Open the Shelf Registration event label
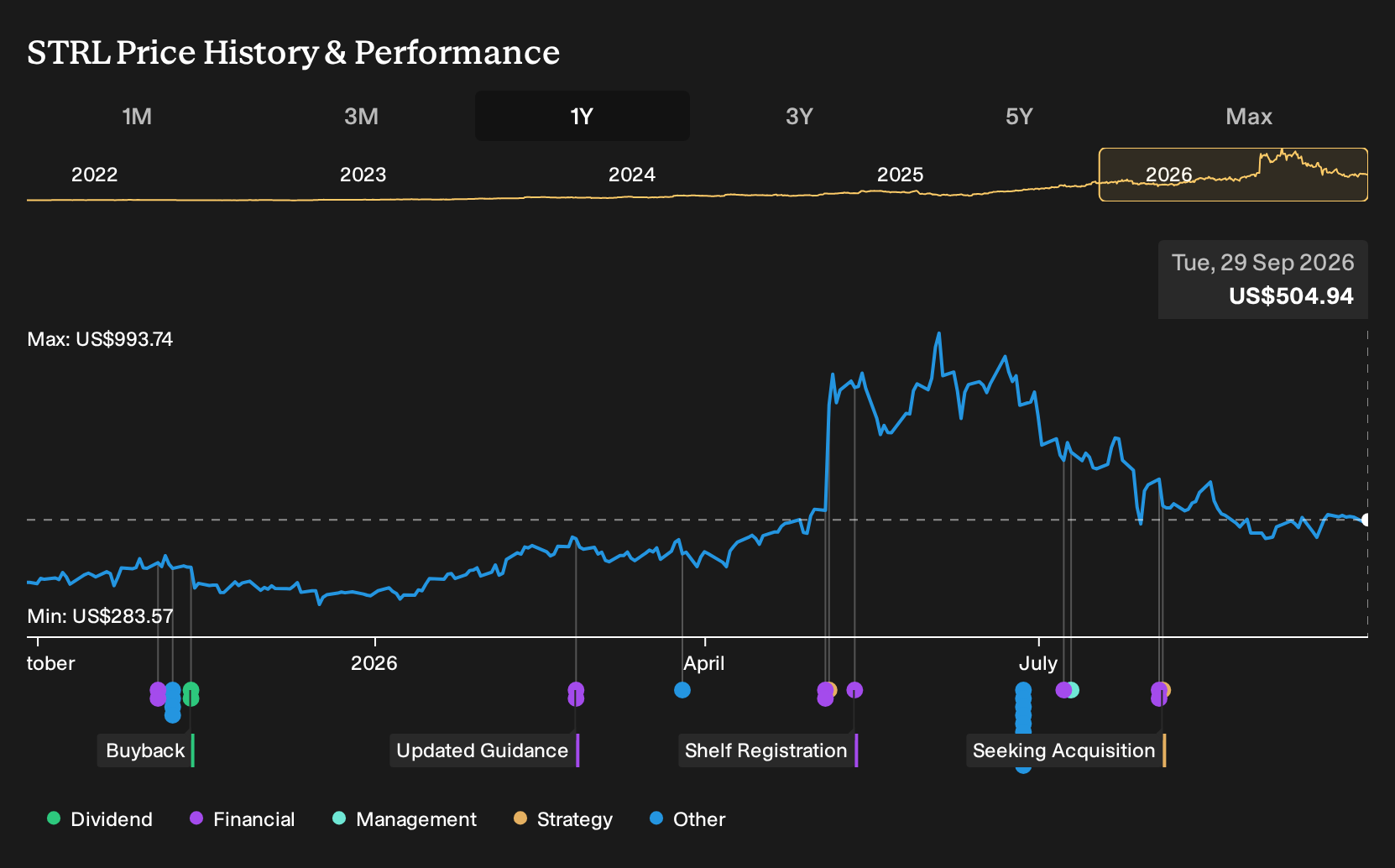Viewport: 1395px width, 868px height. coord(768,750)
